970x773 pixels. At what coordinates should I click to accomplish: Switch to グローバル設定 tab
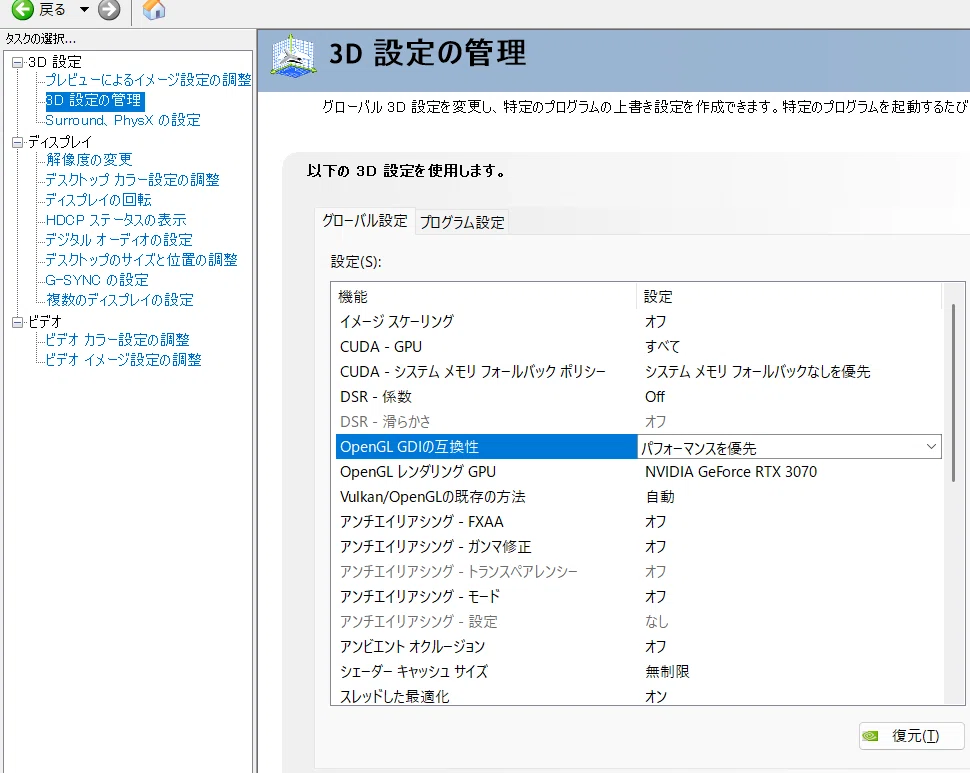pos(365,221)
